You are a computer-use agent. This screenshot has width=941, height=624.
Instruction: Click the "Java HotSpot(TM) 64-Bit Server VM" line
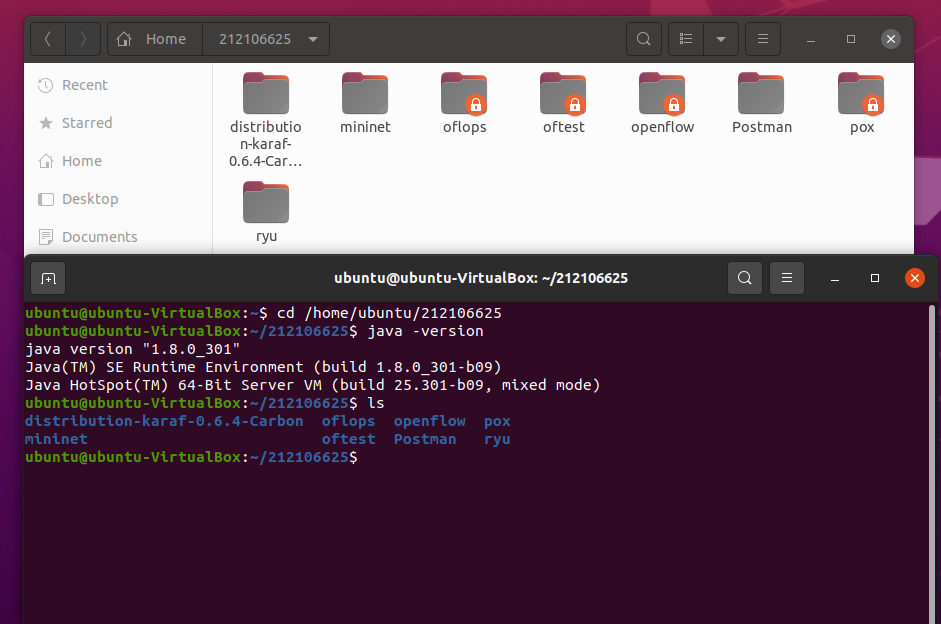coord(313,385)
